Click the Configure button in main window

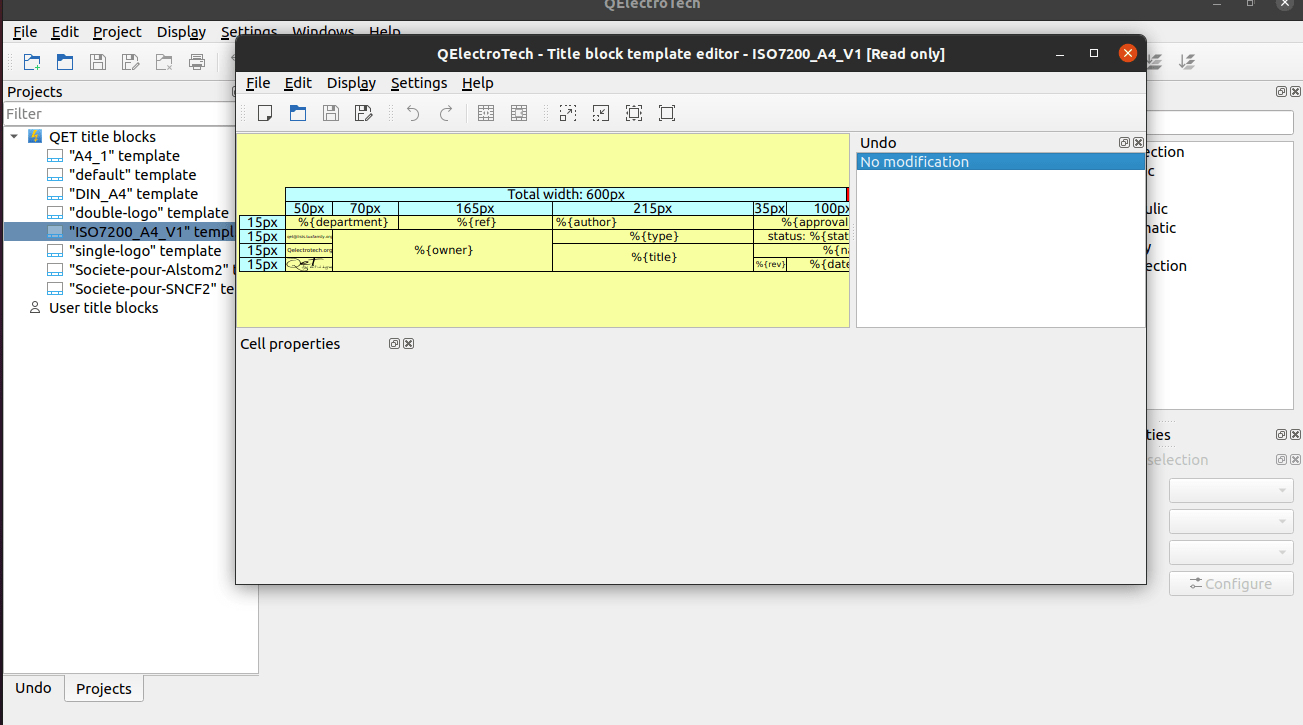[x=1231, y=584]
